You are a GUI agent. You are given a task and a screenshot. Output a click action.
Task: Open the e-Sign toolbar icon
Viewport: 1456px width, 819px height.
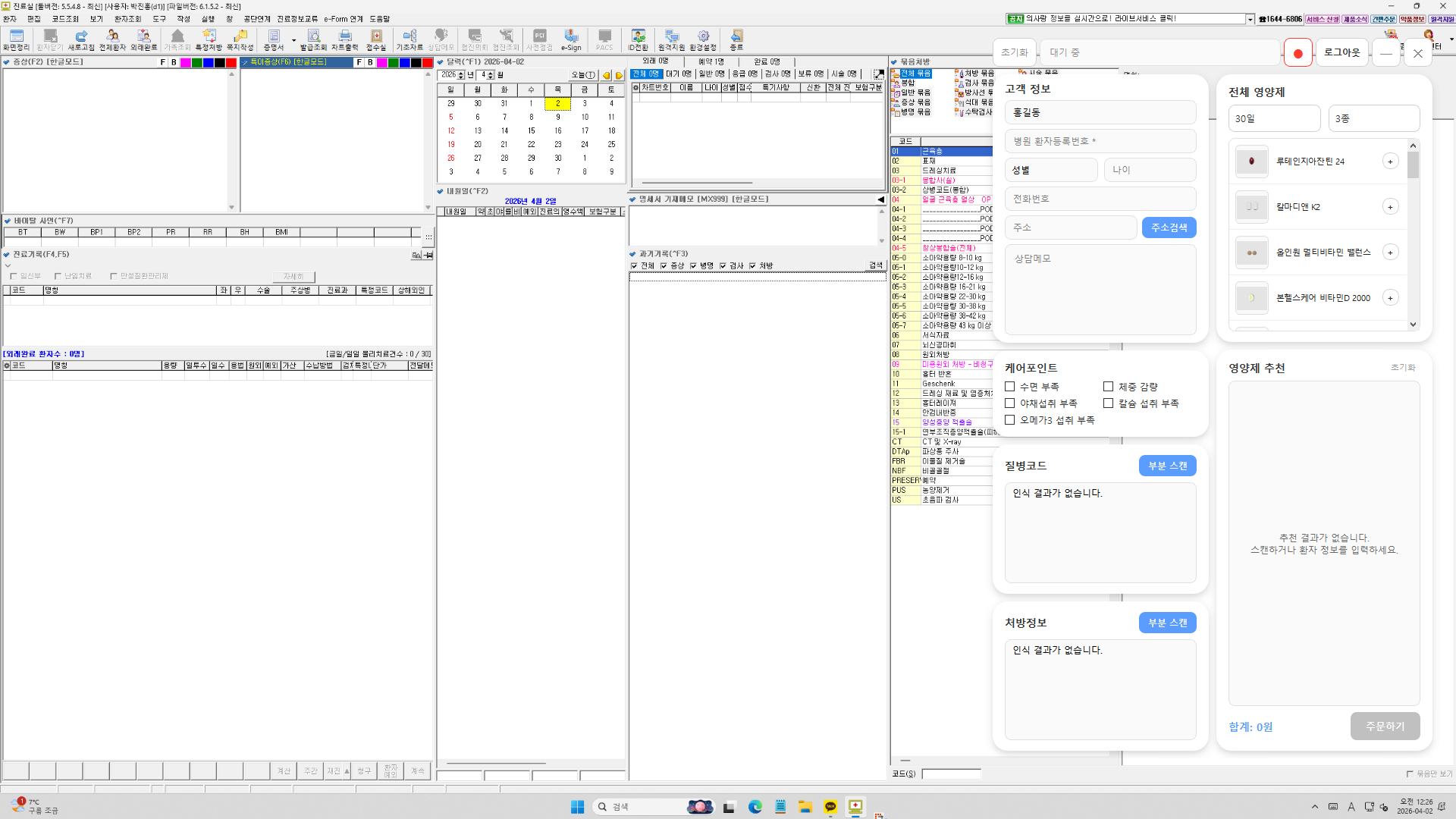click(x=571, y=40)
